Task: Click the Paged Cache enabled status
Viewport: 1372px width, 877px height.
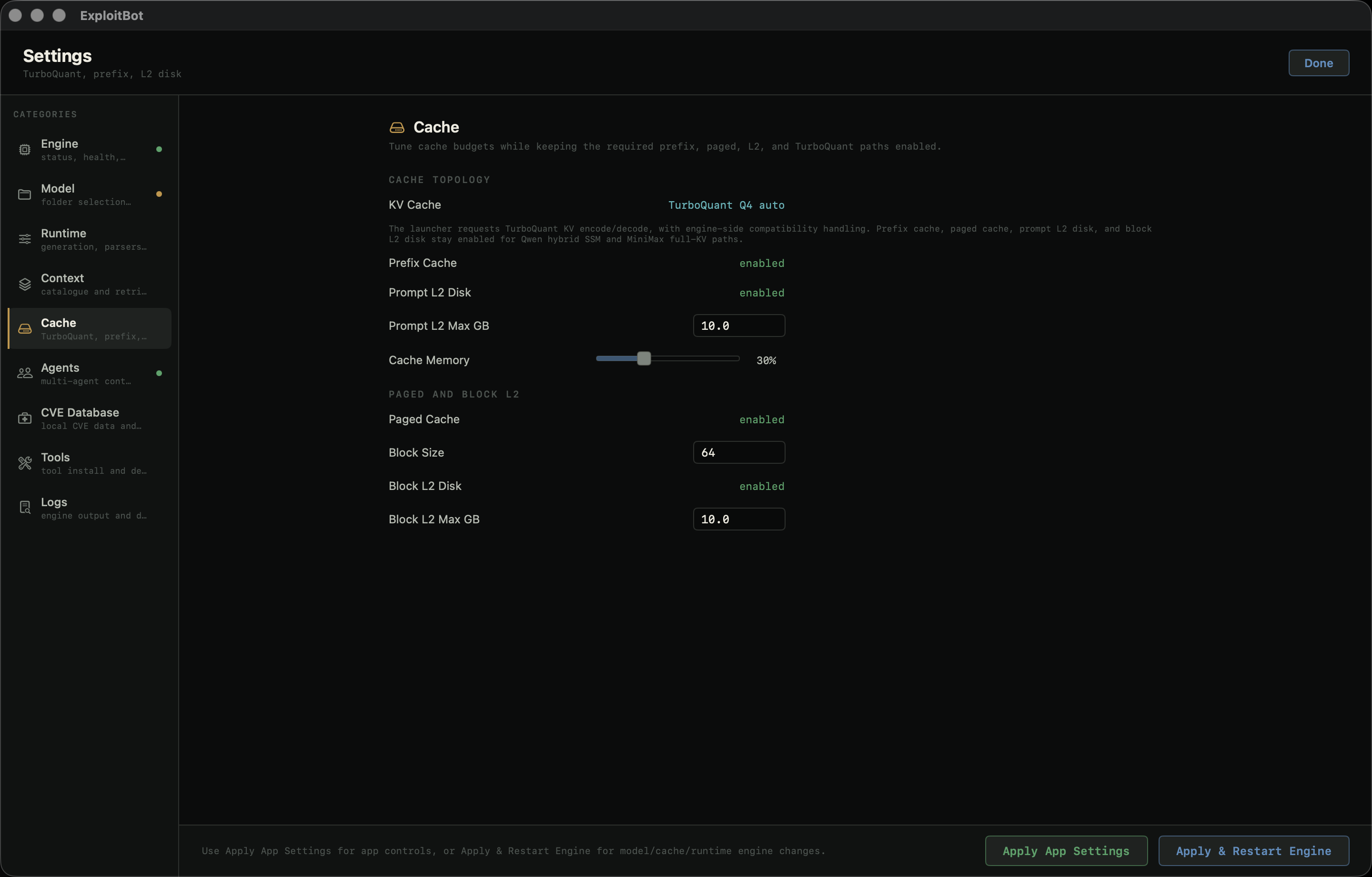Action: tap(761, 420)
